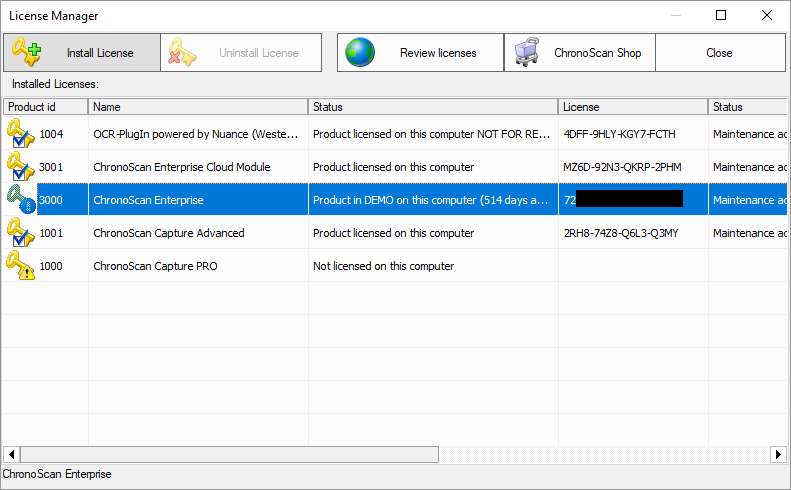Open Review licenses
The width and height of the screenshot is (791, 490).
click(420, 52)
